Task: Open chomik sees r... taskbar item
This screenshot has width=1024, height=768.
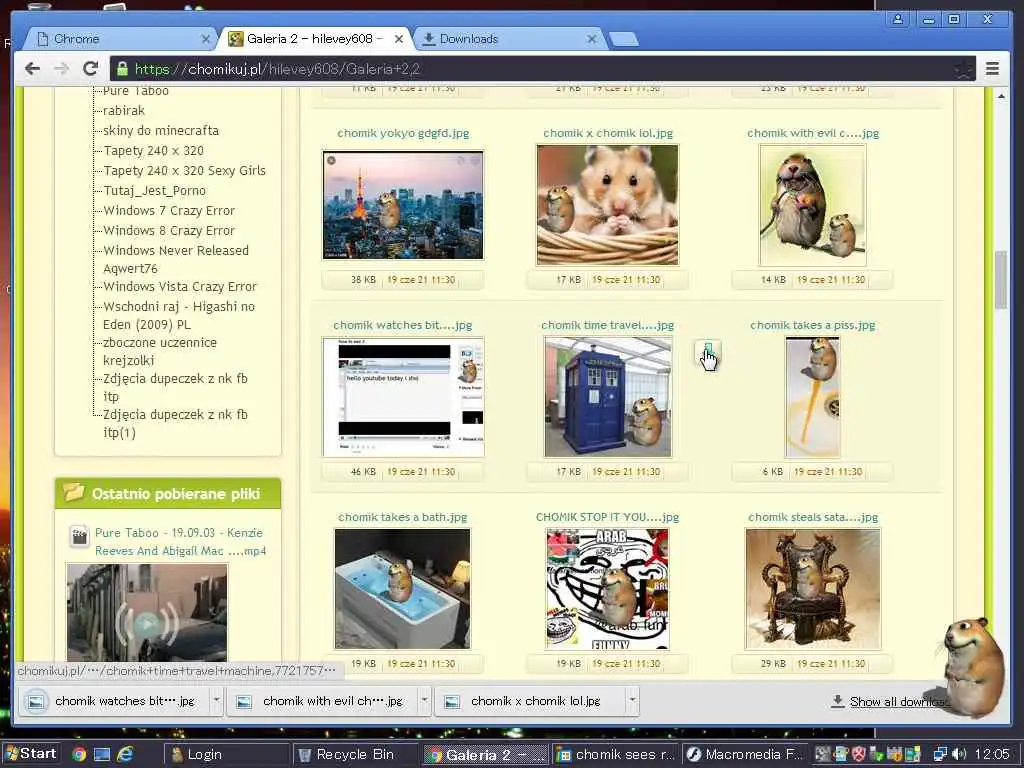Action: [x=615, y=754]
